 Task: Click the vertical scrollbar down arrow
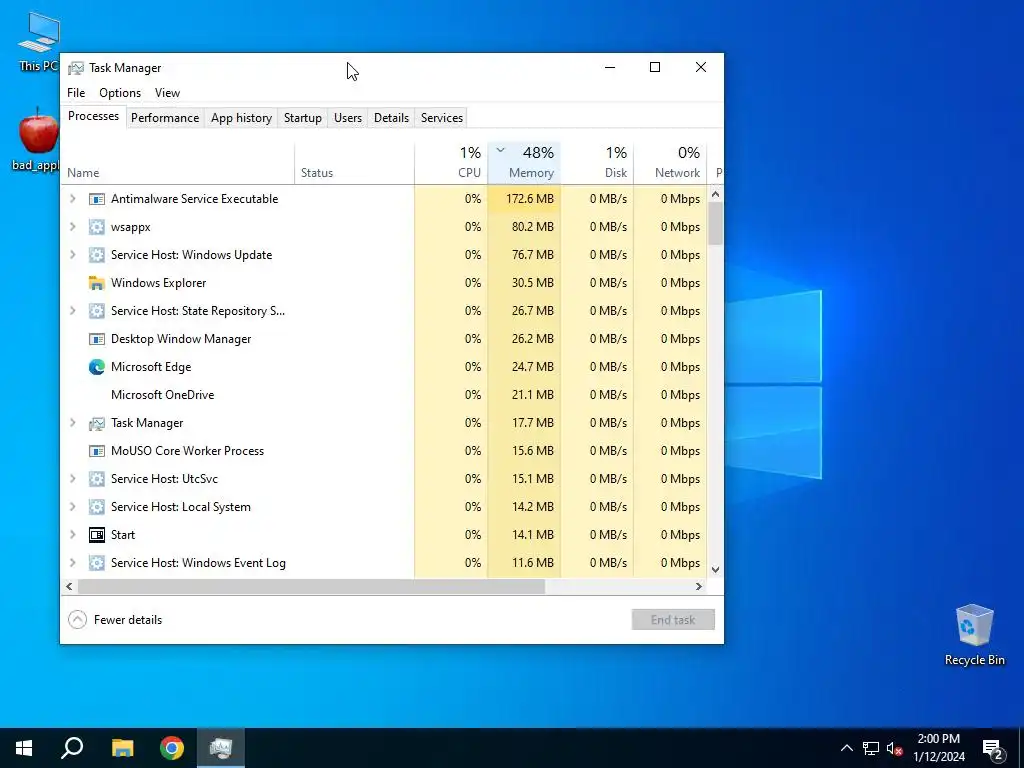[x=716, y=569]
